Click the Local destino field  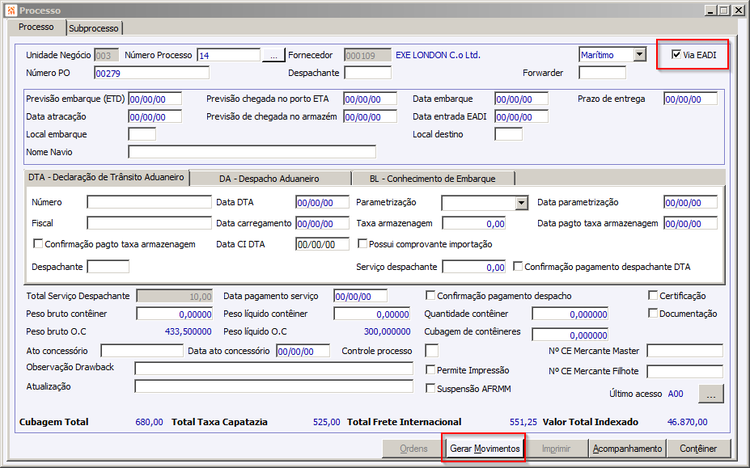tap(508, 134)
